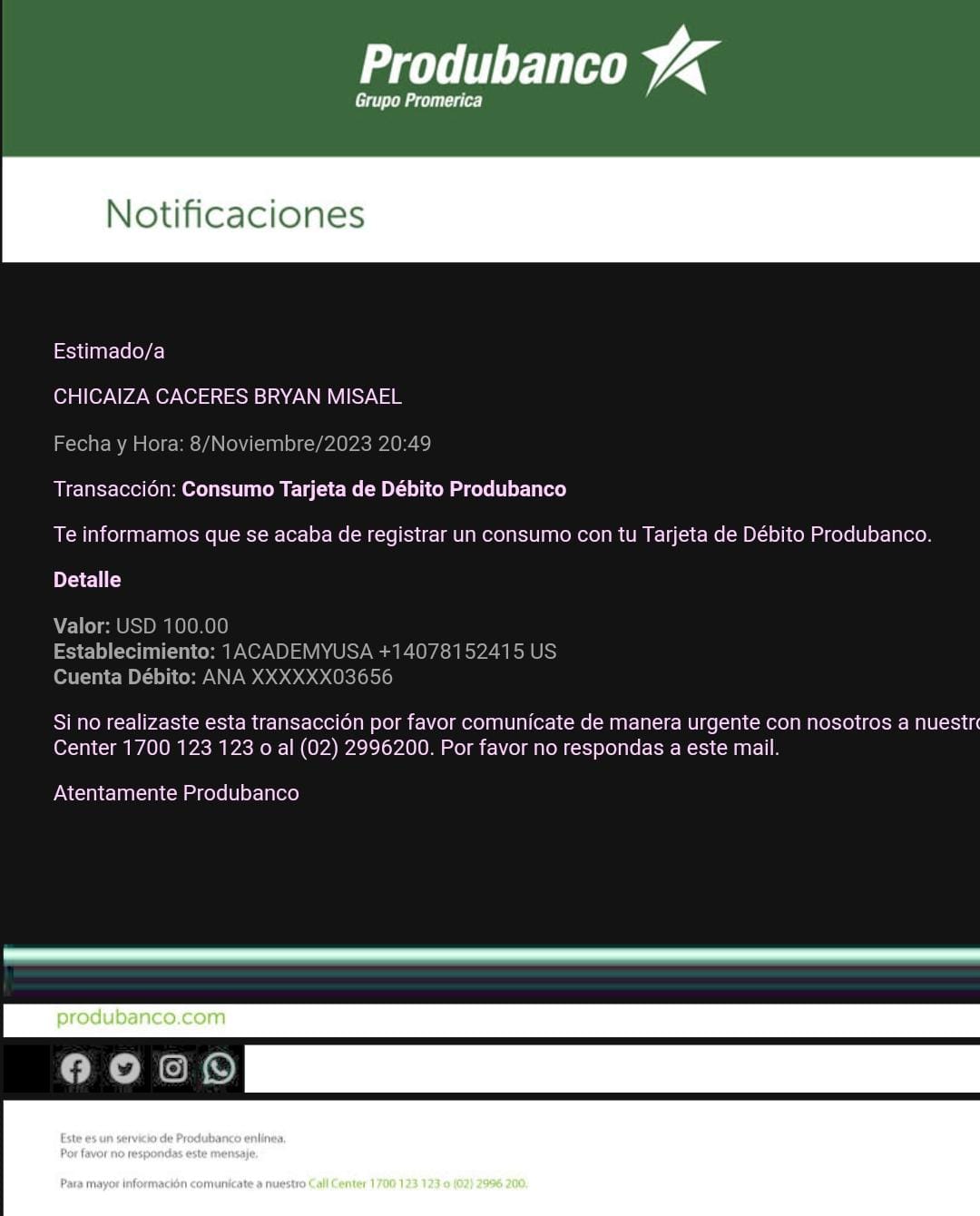The width and height of the screenshot is (980, 1216).
Task: Select the Valor USD 100.00 line
Action: (x=141, y=626)
